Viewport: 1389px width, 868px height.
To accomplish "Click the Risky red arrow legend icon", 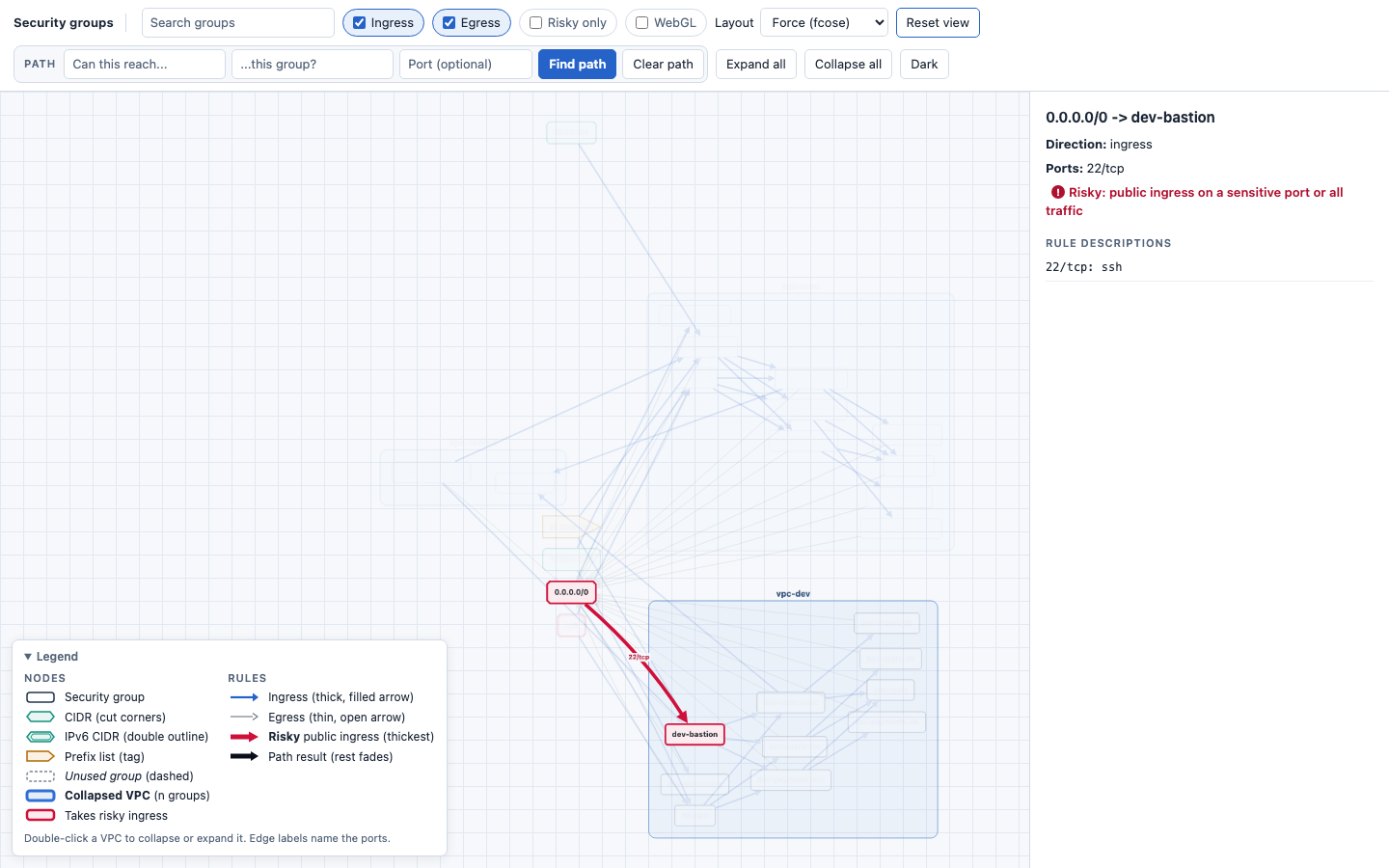I will coord(244,737).
